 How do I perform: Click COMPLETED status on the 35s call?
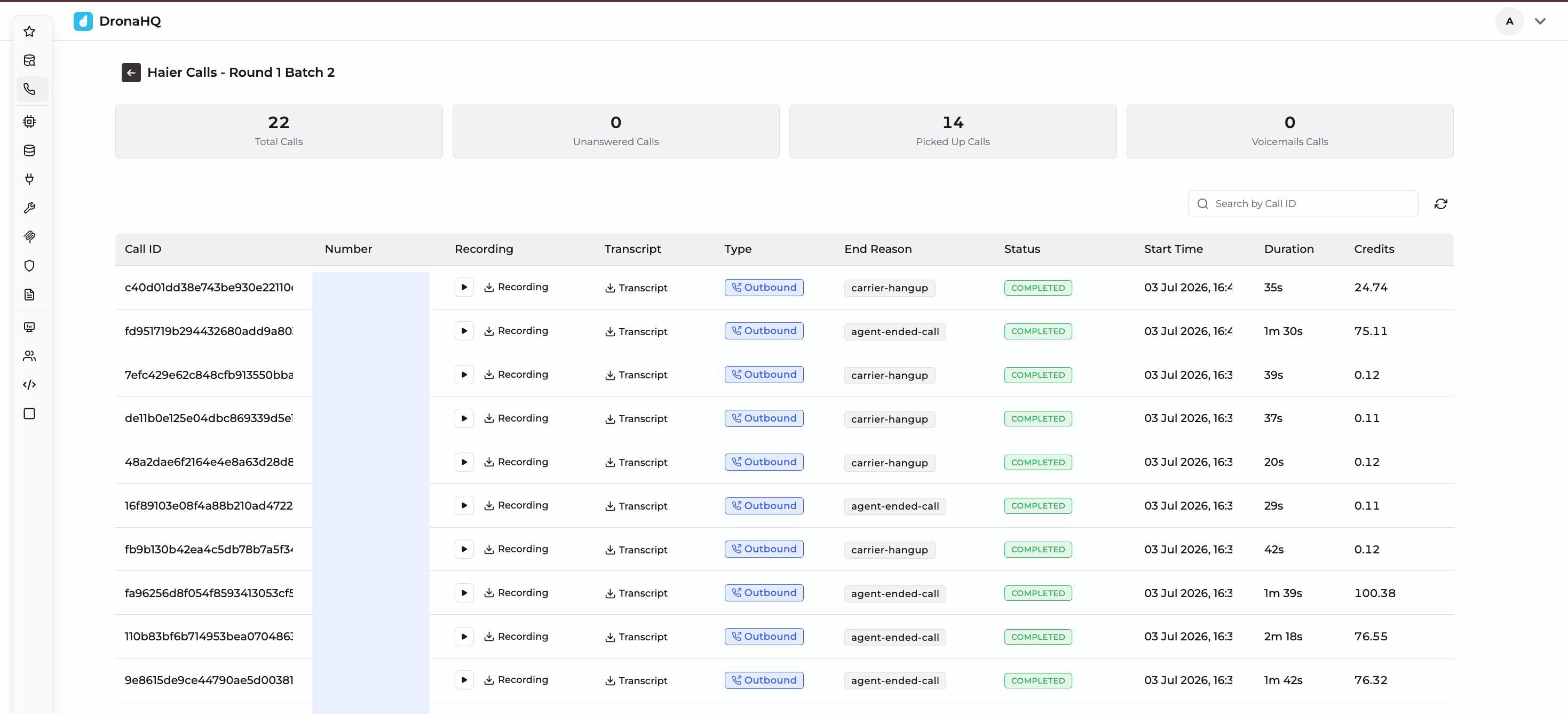click(1038, 288)
